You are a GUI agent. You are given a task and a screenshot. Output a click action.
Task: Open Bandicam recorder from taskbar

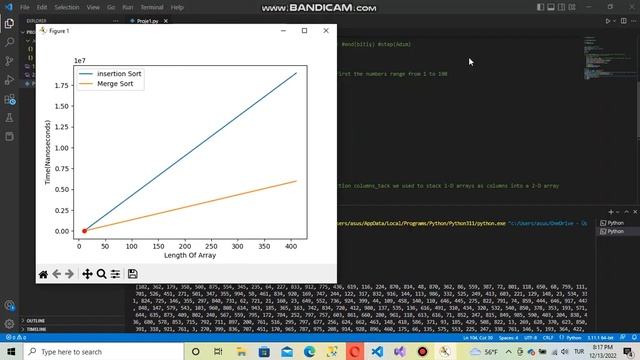coord(422,351)
